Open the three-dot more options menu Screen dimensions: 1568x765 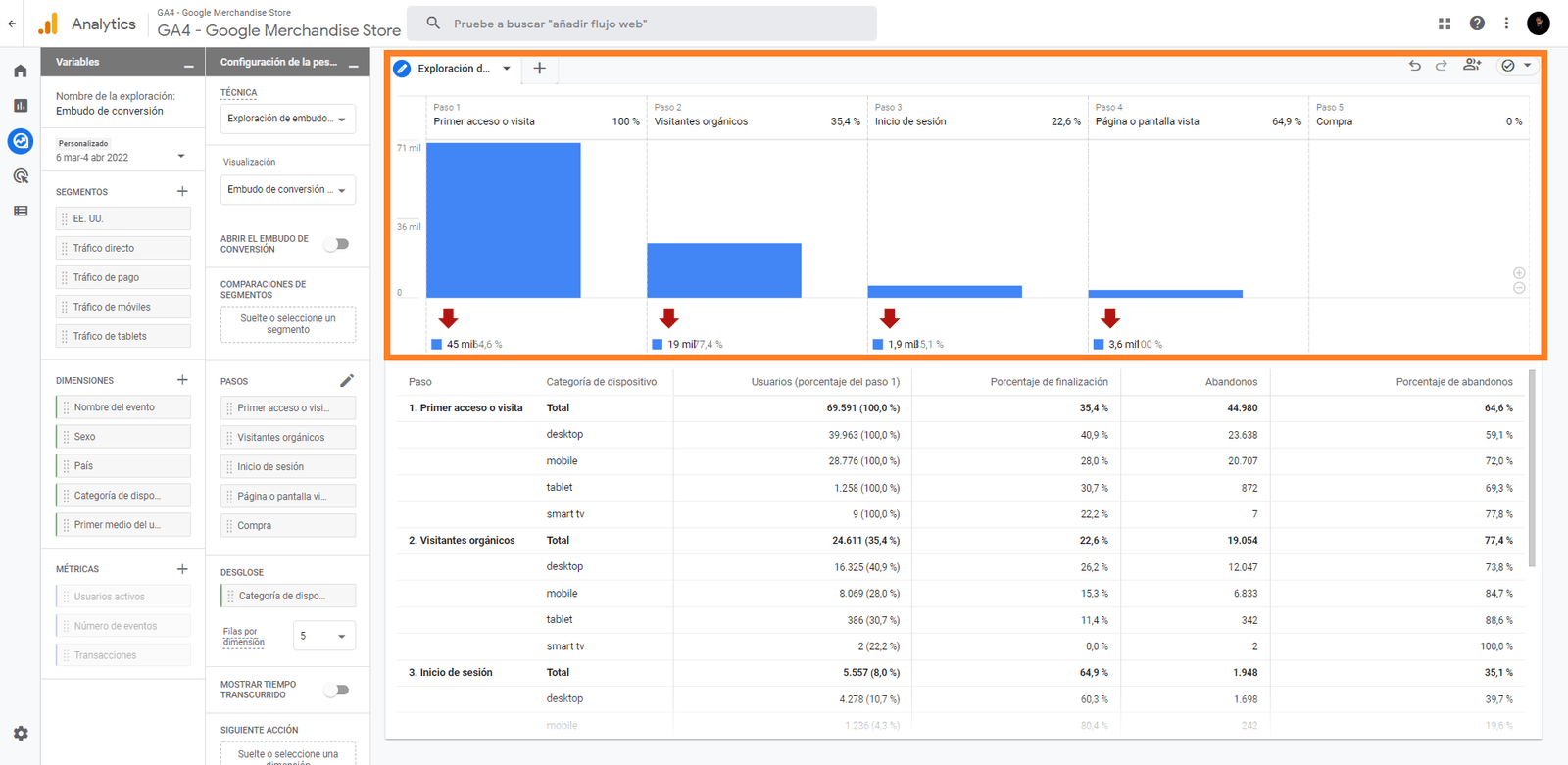coord(1506,24)
